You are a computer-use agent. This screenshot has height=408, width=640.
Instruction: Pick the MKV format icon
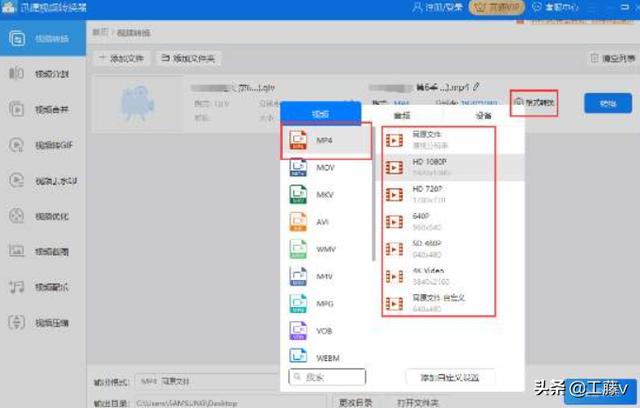pyautogui.click(x=298, y=194)
